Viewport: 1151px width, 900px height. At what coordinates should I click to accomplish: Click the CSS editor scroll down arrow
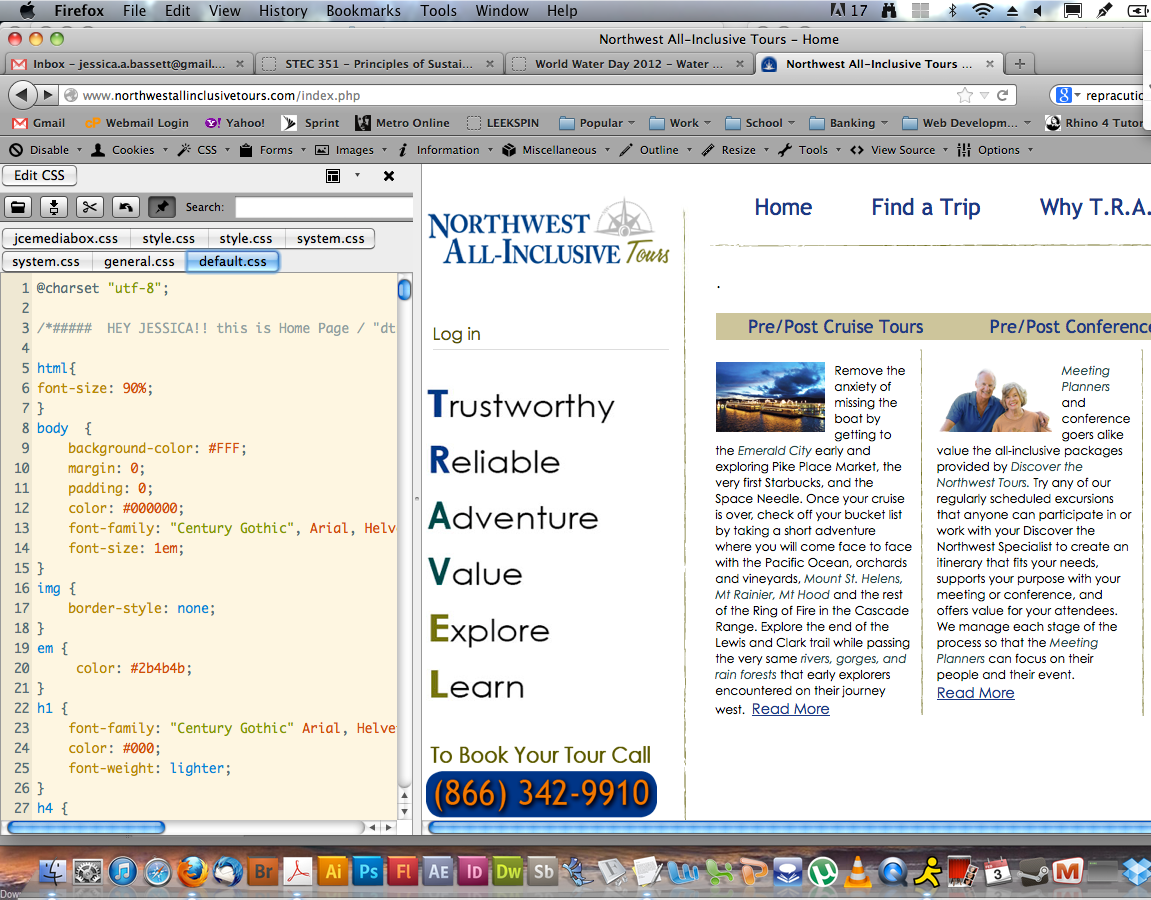404,812
